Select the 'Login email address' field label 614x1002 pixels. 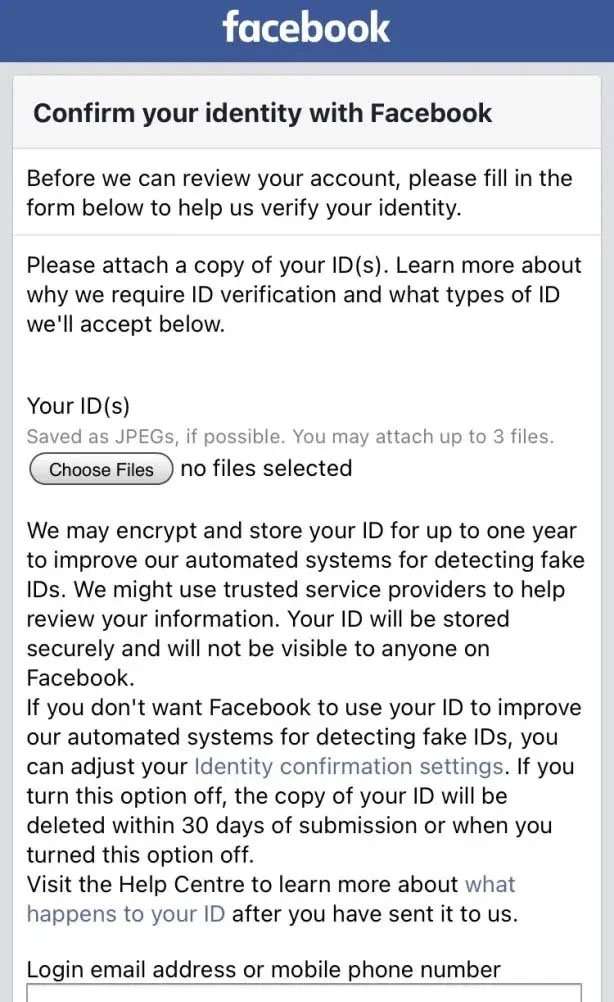[262, 968]
